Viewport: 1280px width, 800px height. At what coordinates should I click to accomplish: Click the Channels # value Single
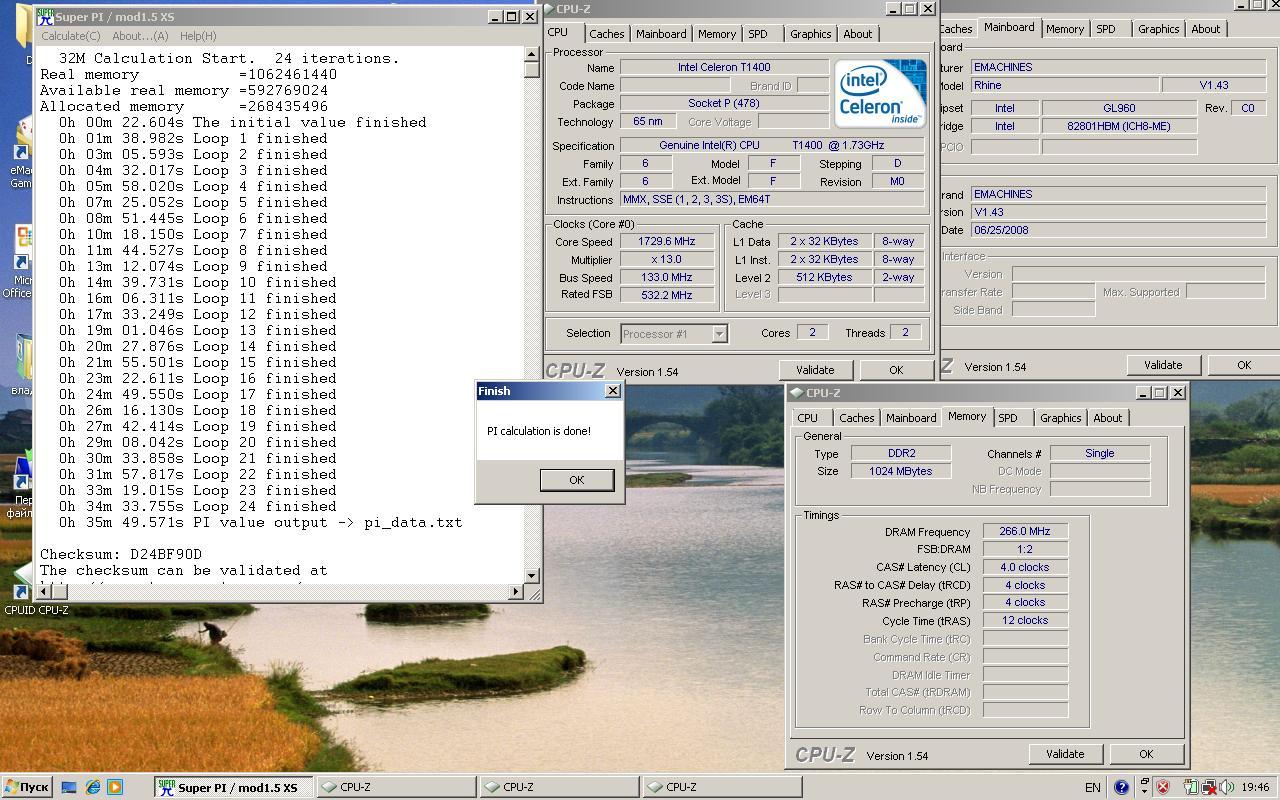(x=1099, y=453)
